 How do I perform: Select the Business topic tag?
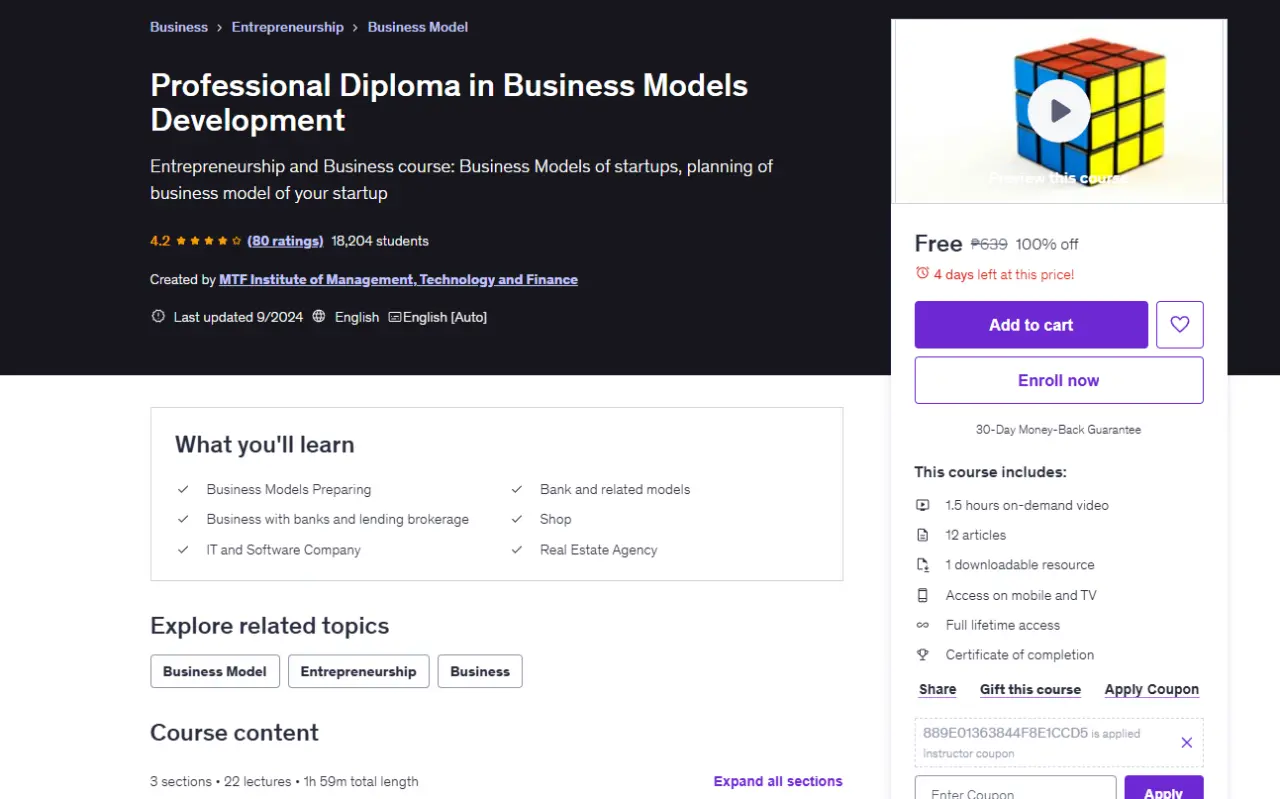[x=480, y=671]
